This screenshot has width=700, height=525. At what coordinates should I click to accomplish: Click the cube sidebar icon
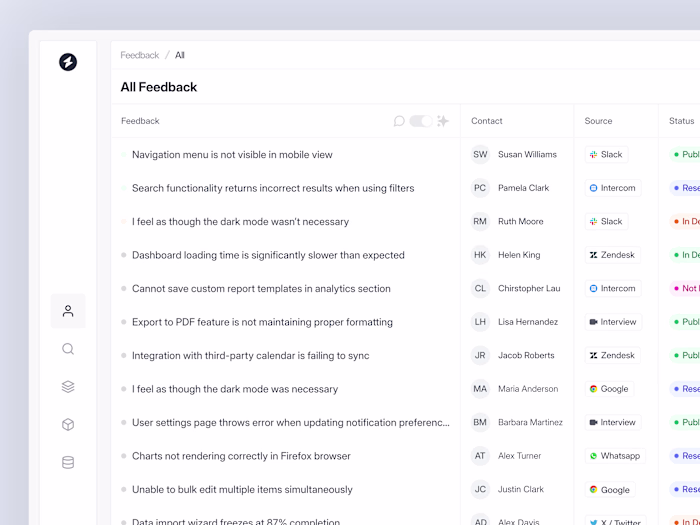[68, 425]
